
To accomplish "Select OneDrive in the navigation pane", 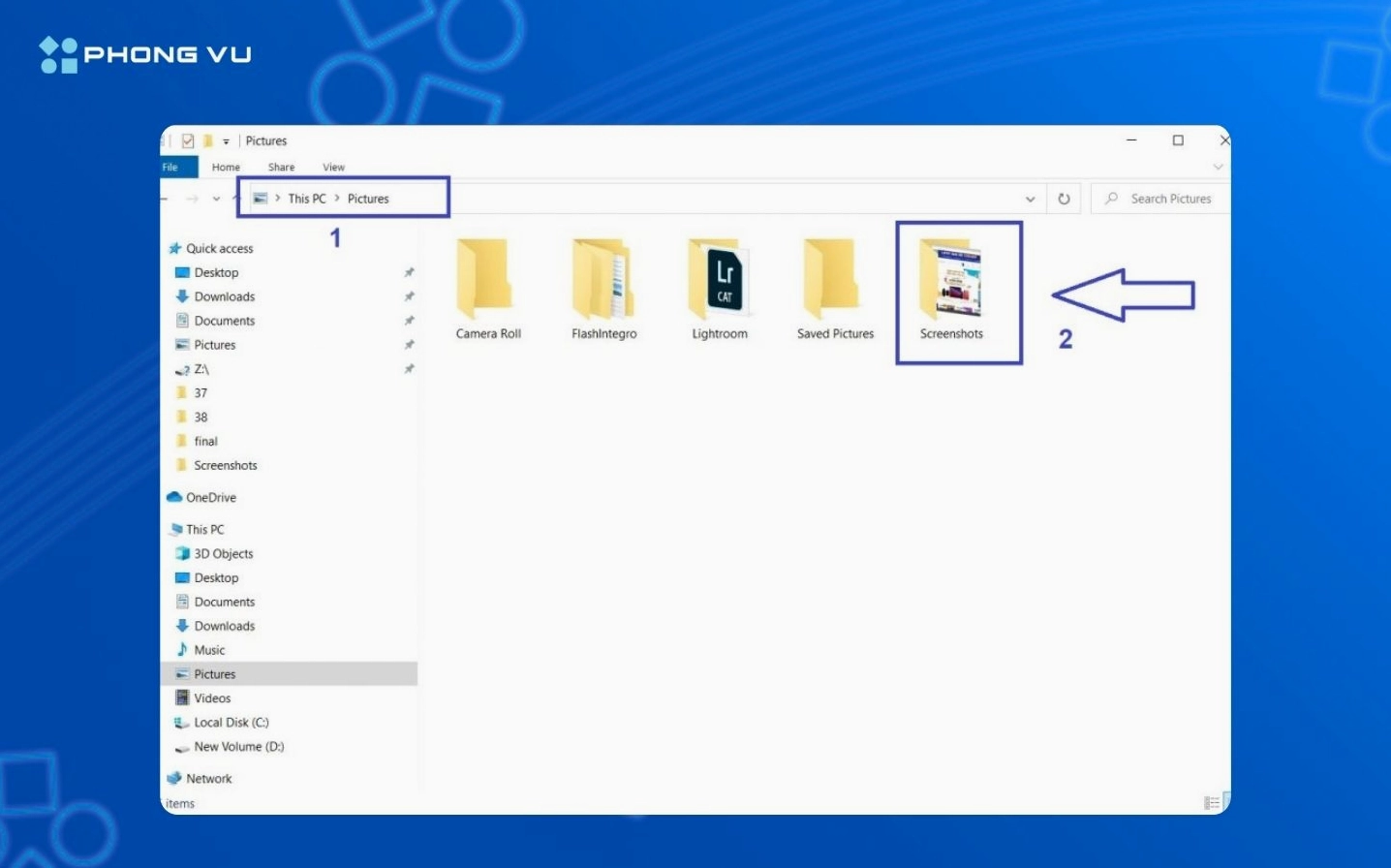I will [210, 498].
